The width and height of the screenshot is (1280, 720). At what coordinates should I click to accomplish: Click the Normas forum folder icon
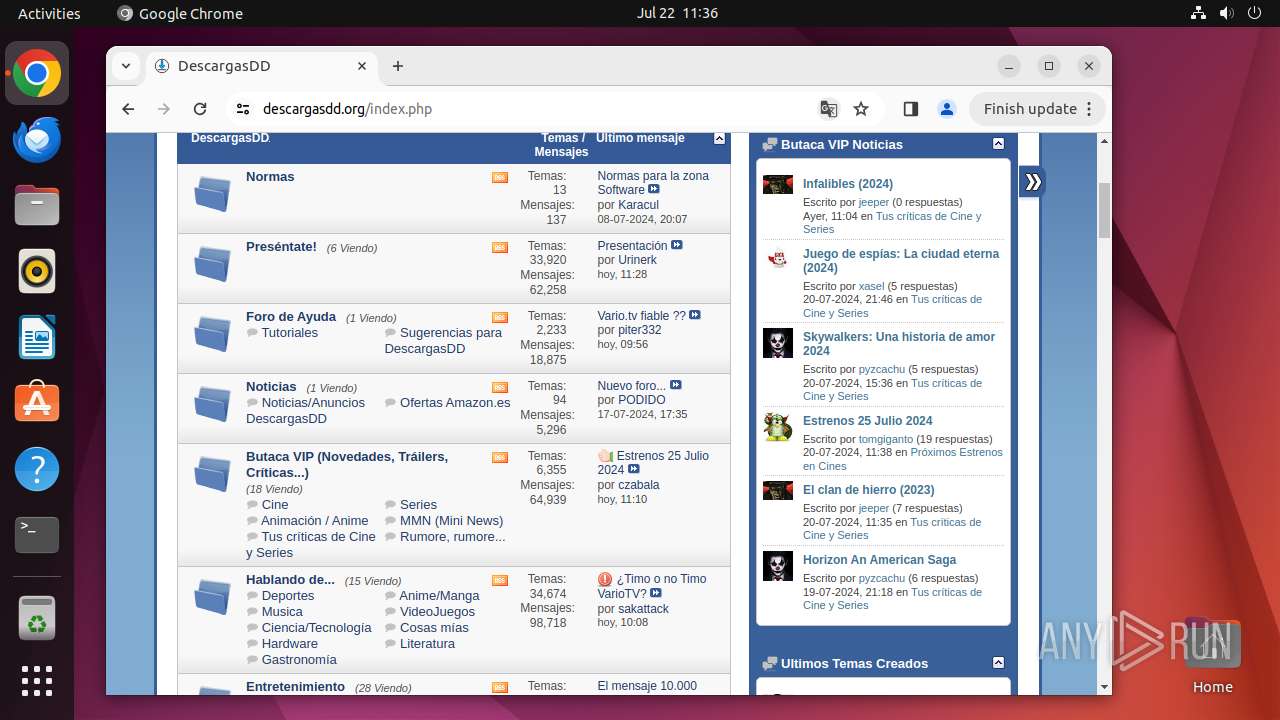212,193
